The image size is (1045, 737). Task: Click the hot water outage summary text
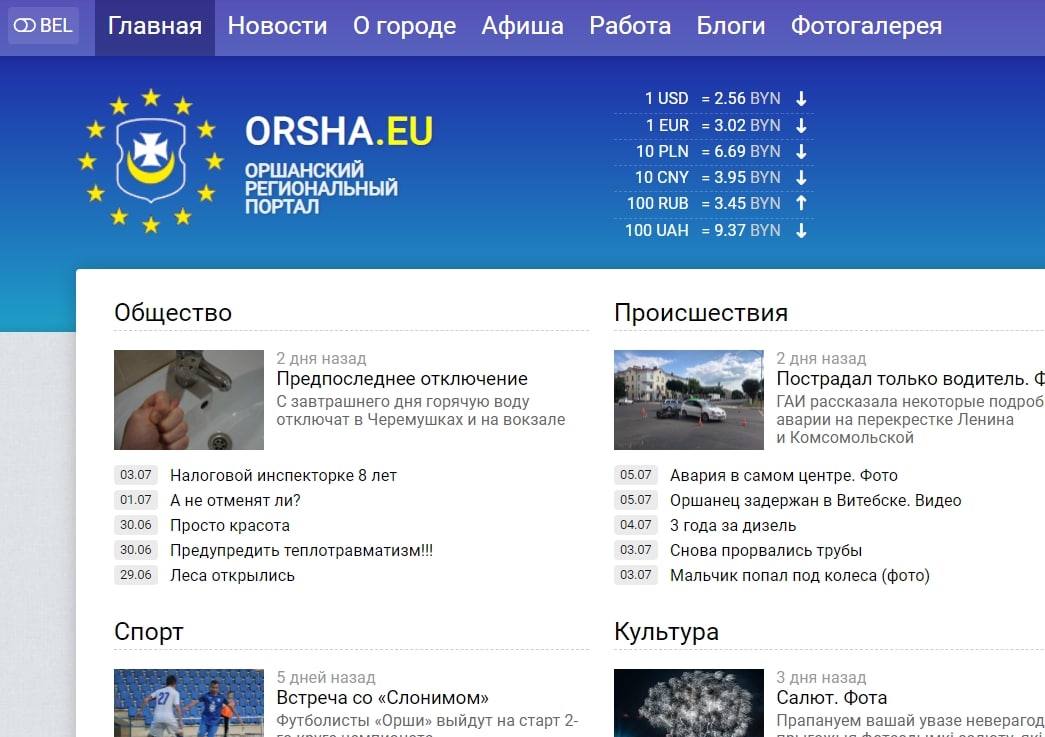pyautogui.click(x=421, y=410)
